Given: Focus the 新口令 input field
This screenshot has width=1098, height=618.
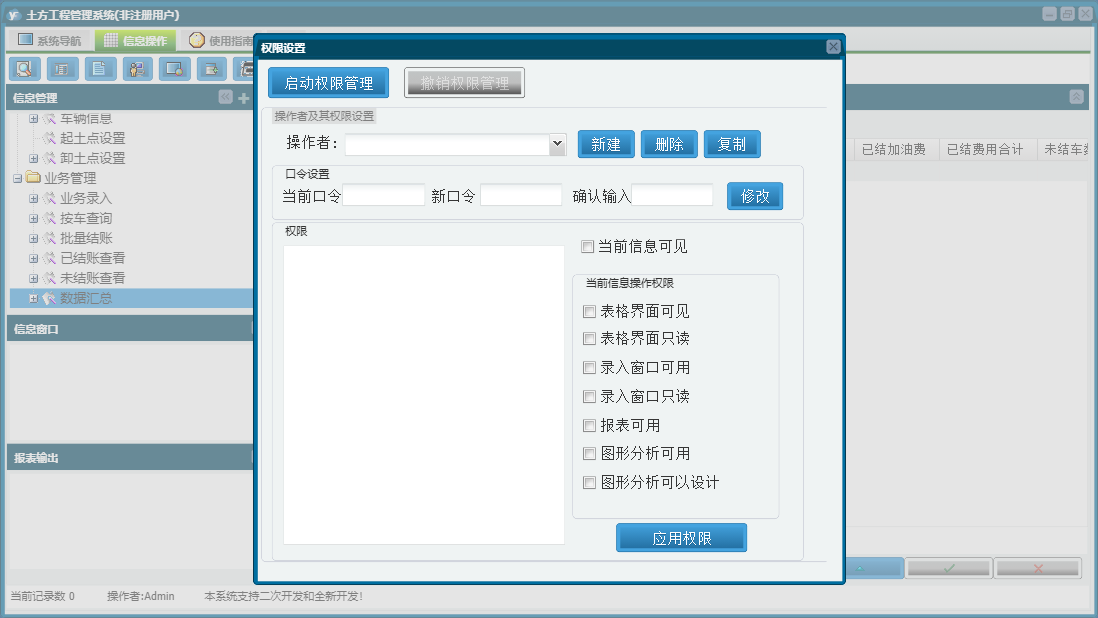Looking at the screenshot, I should click(521, 195).
